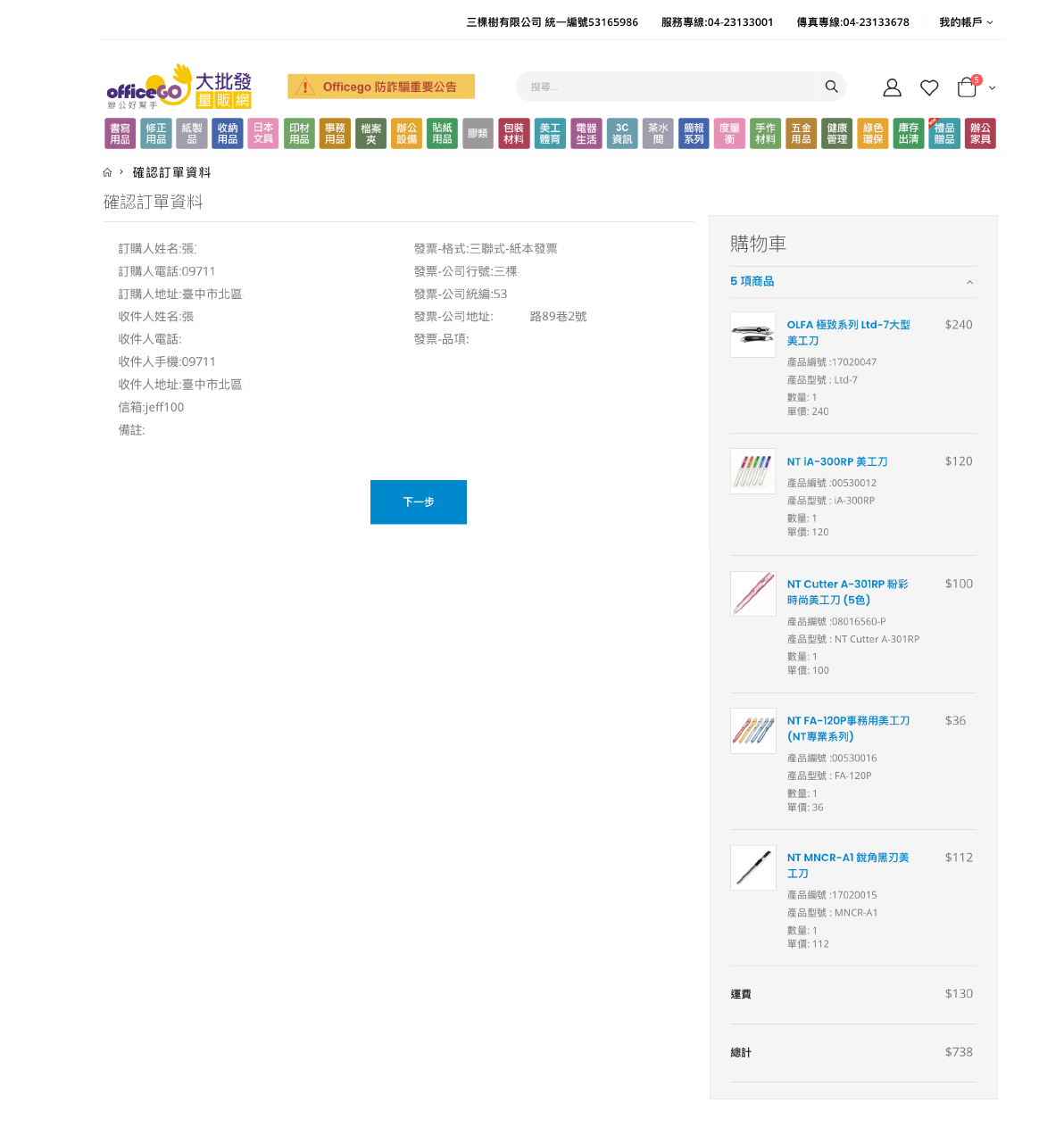Click the Officego logo
This screenshot has width=1064, height=1128.
[179, 87]
